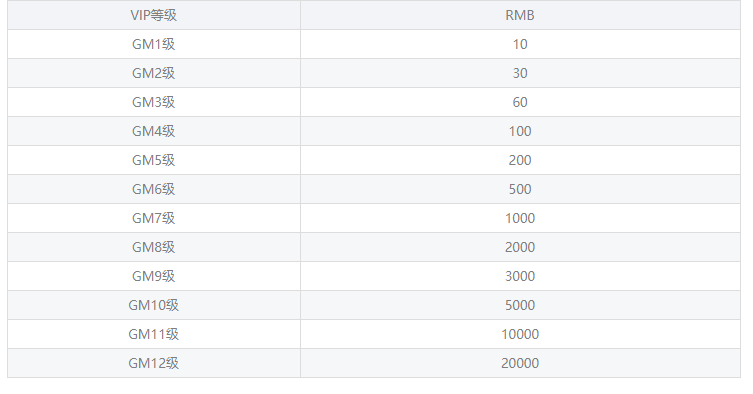
Task: Click the GM7级 cell
Action: point(154,218)
